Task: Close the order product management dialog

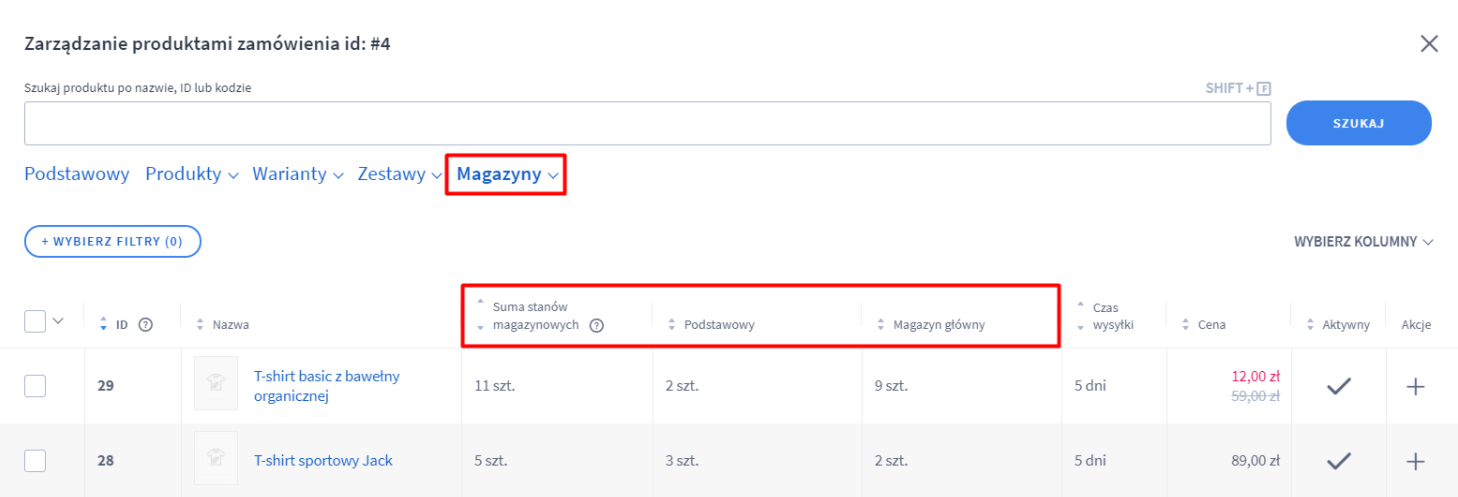Action: click(1429, 43)
